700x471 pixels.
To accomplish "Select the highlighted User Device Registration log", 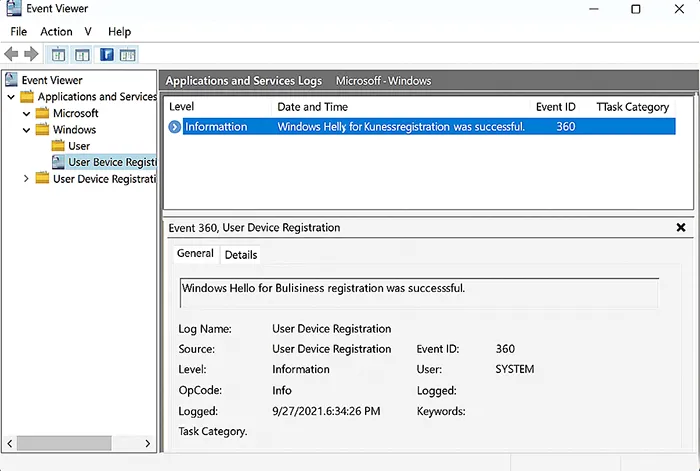I will point(112,162).
